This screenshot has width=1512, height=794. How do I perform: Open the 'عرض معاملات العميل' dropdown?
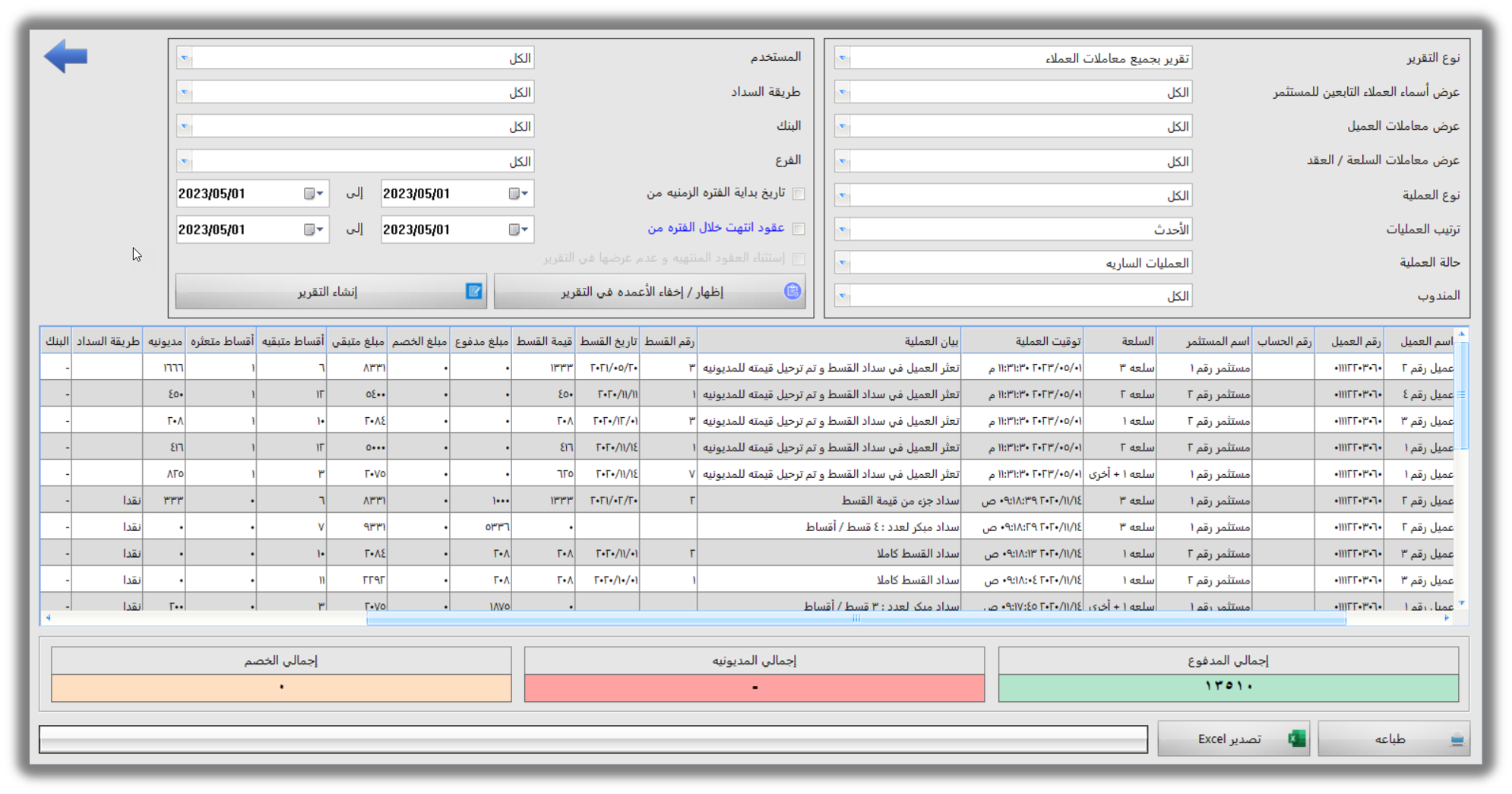843,127
